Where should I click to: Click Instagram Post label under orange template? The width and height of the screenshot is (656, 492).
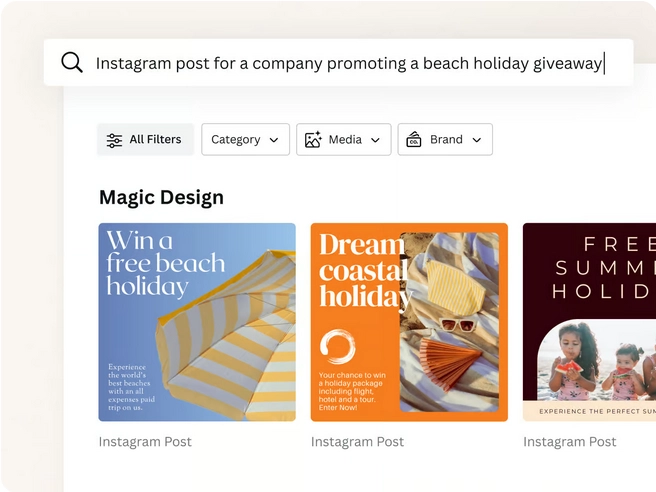357,441
